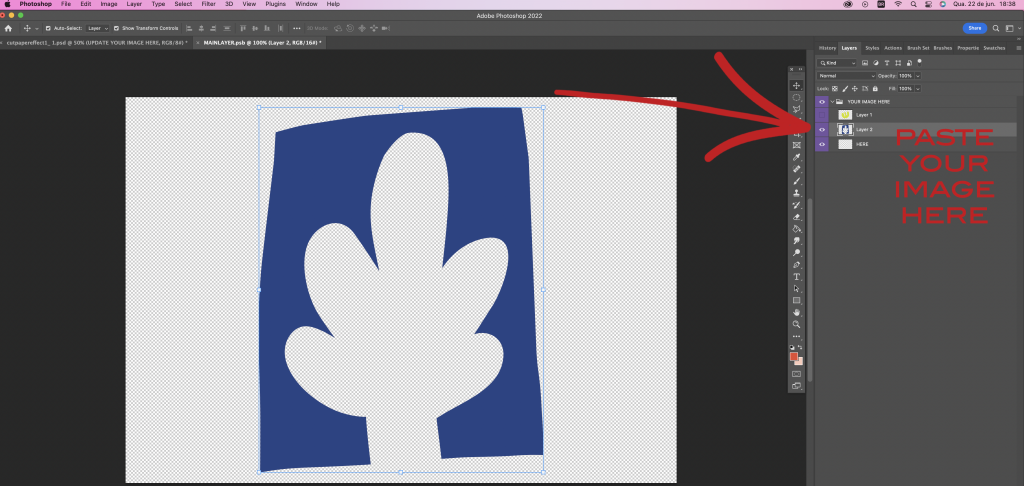Click the lock all attributes padlock icon
Screen dimensions: 1024x486
[875, 88]
